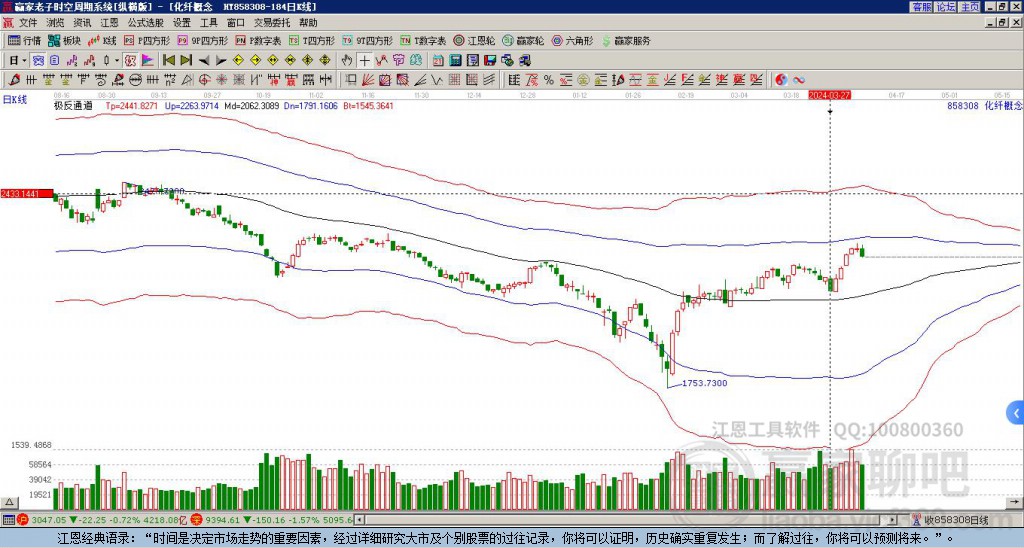Open T四方形 tool
This screenshot has width=1024, height=548.
tap(312, 40)
